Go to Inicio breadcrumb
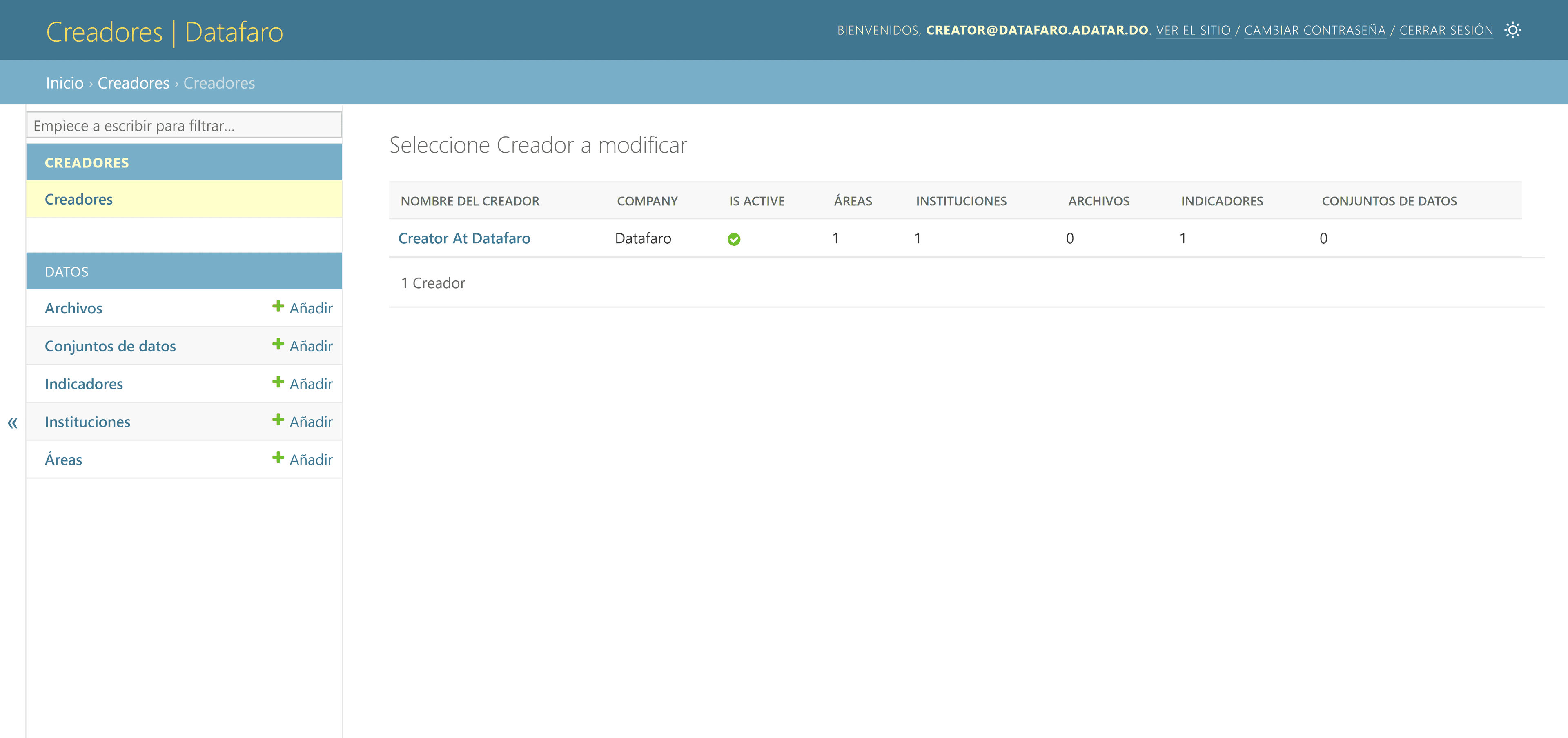Image resolution: width=1568 pixels, height=738 pixels. [65, 83]
